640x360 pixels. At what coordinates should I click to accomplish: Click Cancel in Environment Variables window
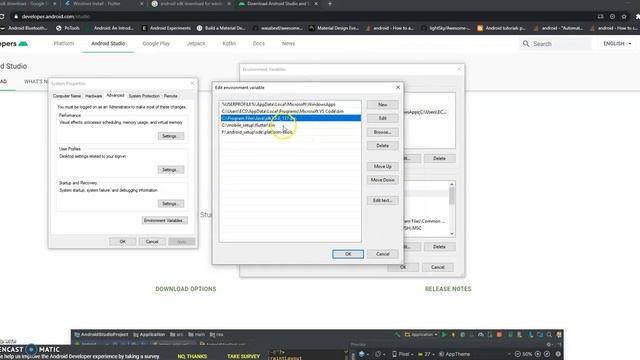[438, 267]
